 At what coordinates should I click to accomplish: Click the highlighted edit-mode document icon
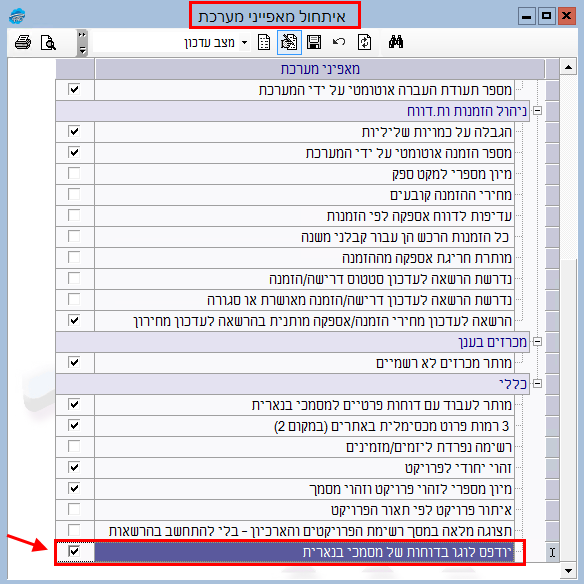[289, 42]
